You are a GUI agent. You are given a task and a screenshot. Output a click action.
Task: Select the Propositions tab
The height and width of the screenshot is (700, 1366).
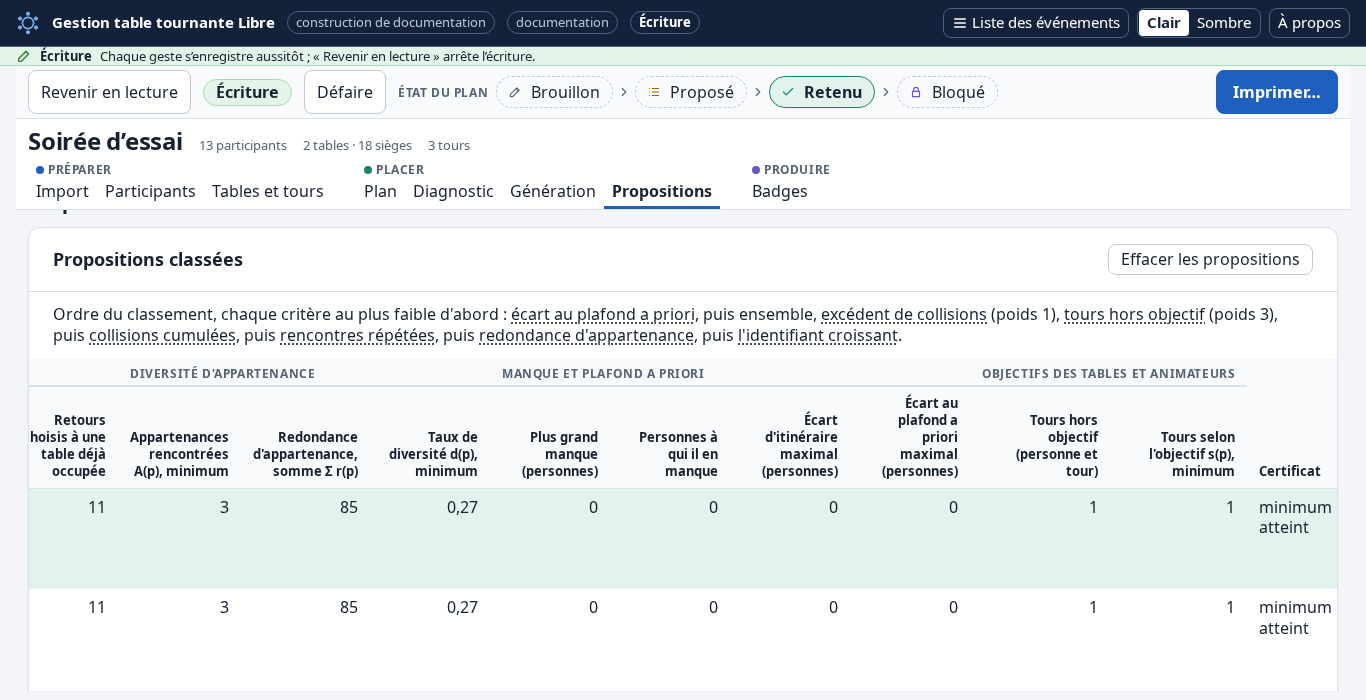point(662,191)
